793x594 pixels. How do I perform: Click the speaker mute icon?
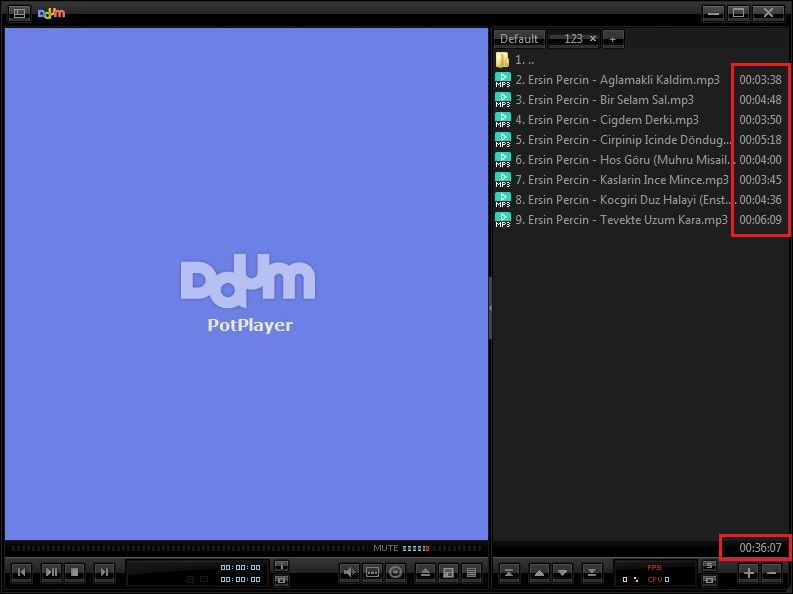click(349, 572)
